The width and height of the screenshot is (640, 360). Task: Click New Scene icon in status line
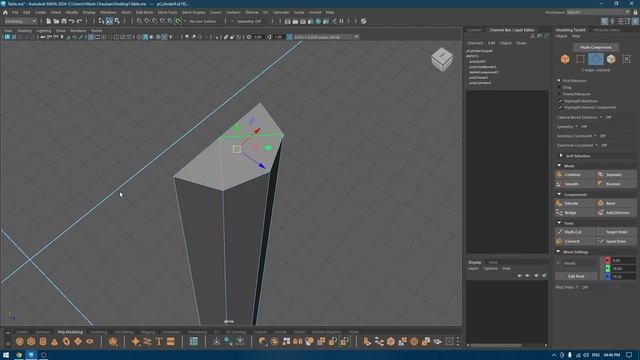49,21
